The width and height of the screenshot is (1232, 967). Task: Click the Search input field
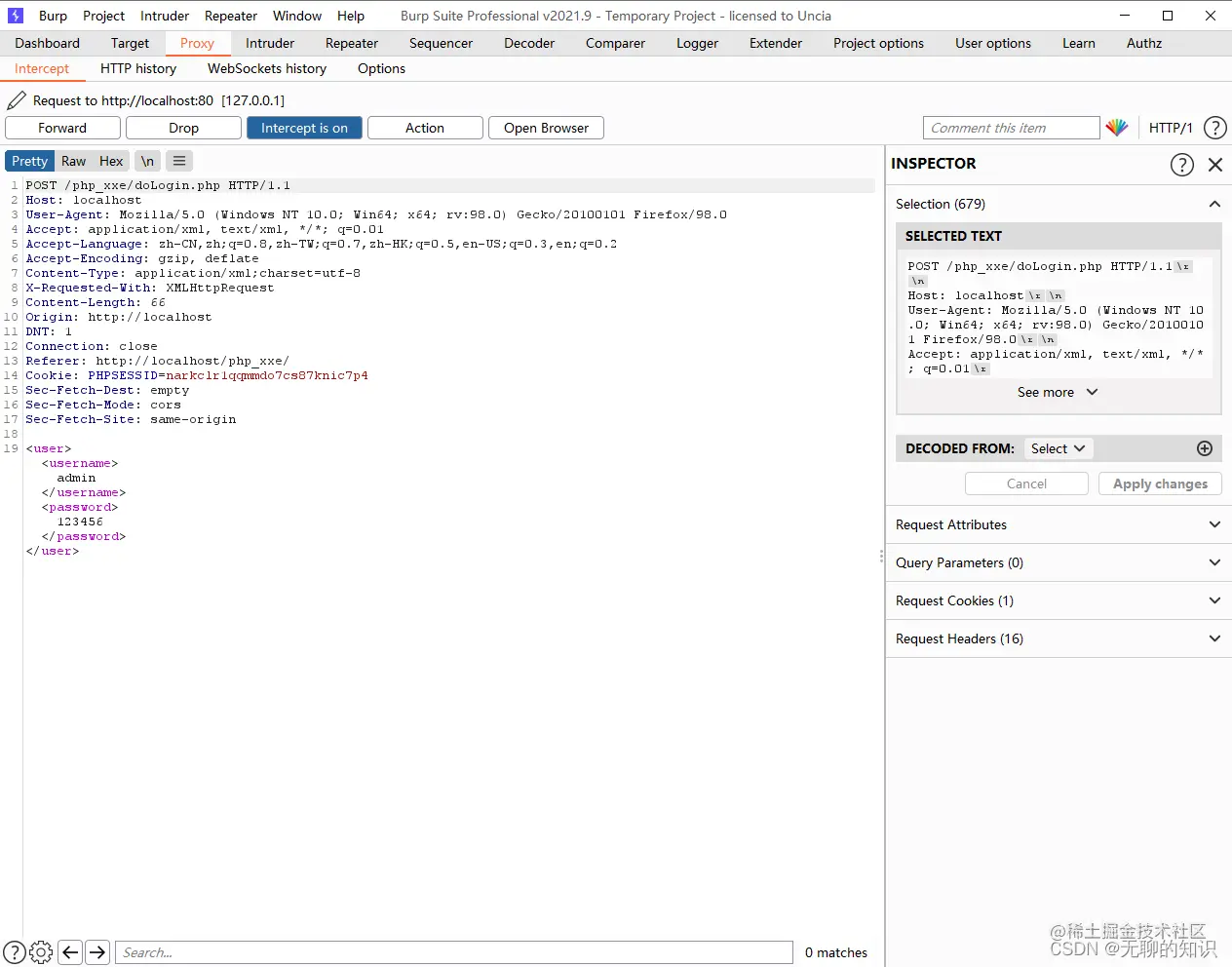(454, 952)
